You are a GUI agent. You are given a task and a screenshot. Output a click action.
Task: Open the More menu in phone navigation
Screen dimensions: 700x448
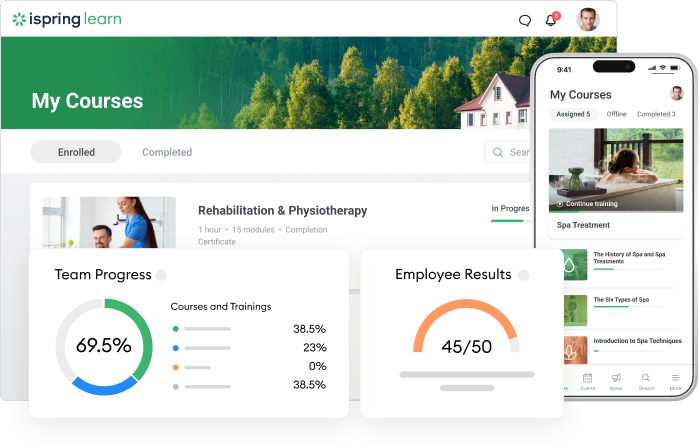coord(675,381)
